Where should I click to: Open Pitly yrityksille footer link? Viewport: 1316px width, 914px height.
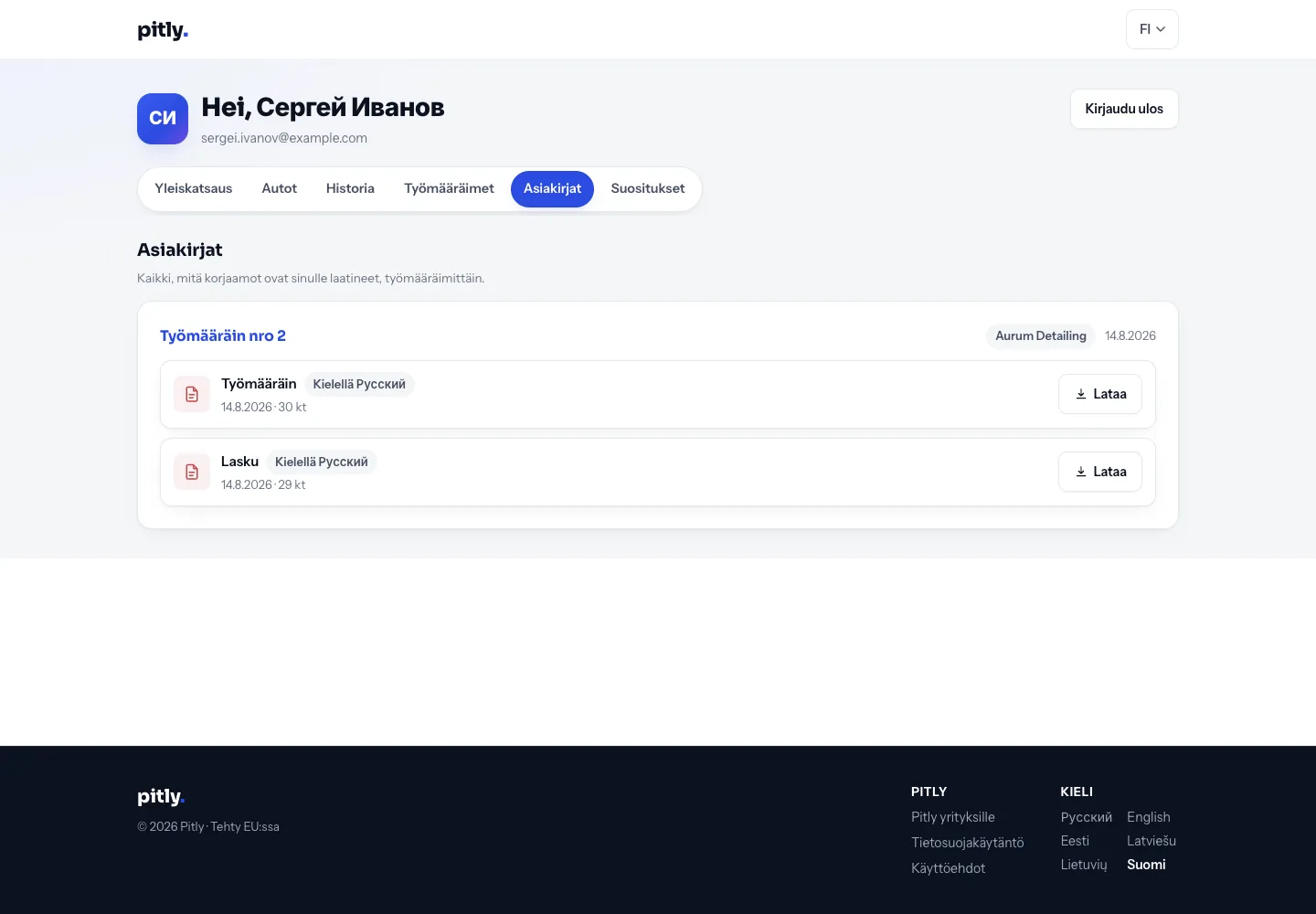point(953,817)
